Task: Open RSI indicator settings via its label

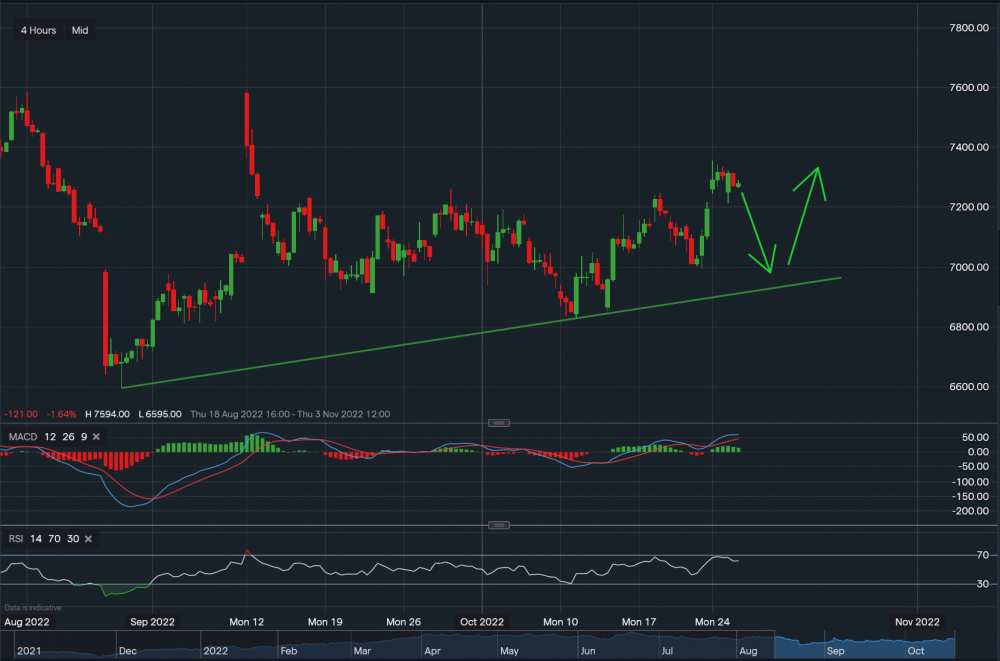Action: pyautogui.click(x=14, y=539)
